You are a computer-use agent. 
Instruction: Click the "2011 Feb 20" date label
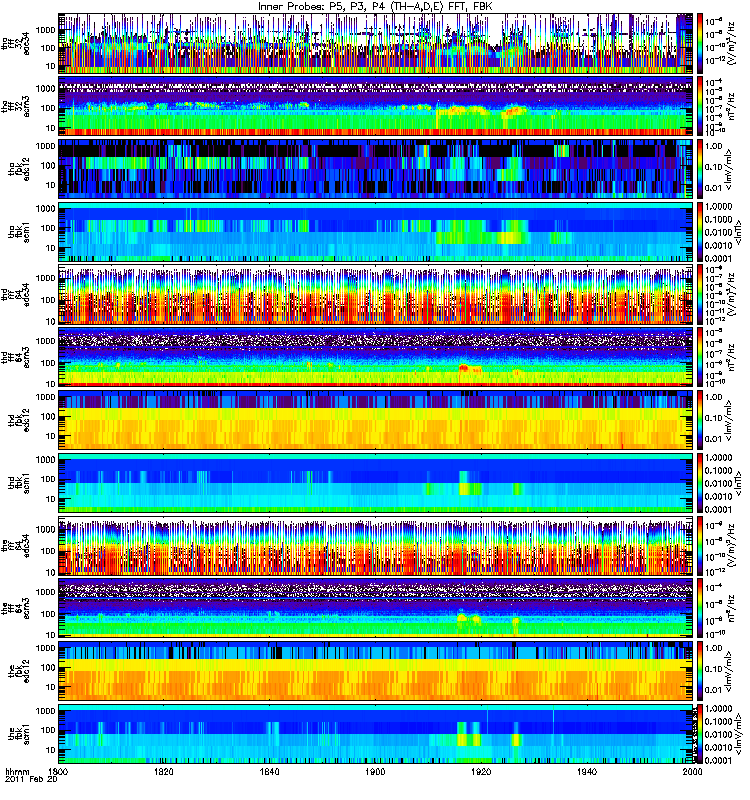pyautogui.click(x=31, y=780)
